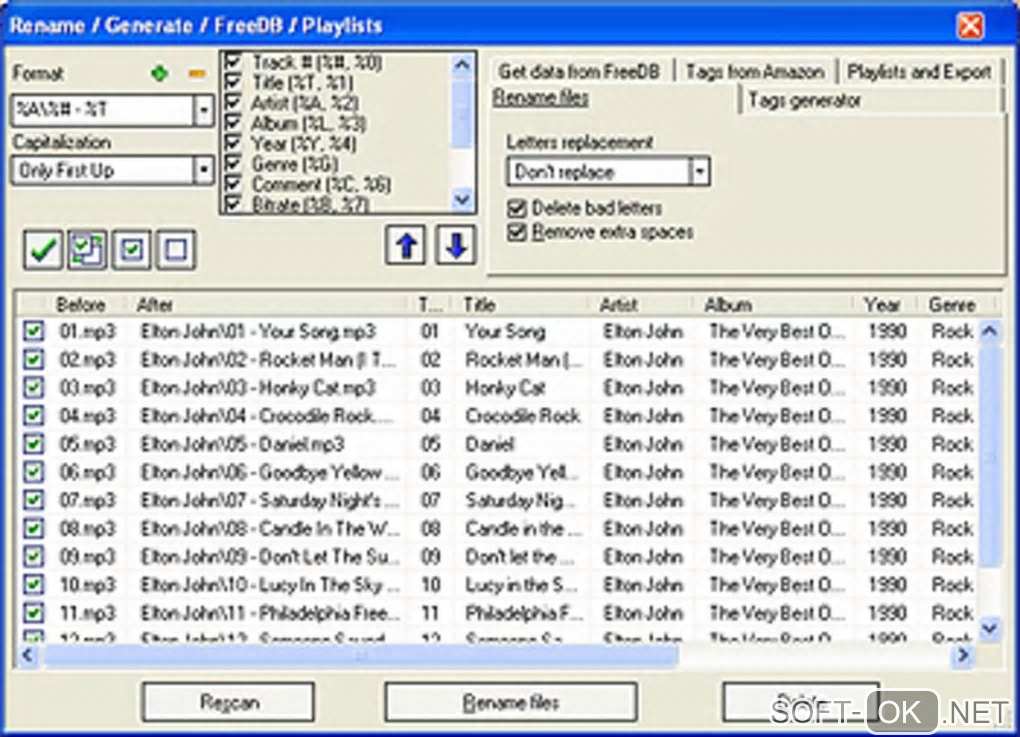Uncheck the 01.mp3 file row
1020x737 pixels.
(33, 331)
